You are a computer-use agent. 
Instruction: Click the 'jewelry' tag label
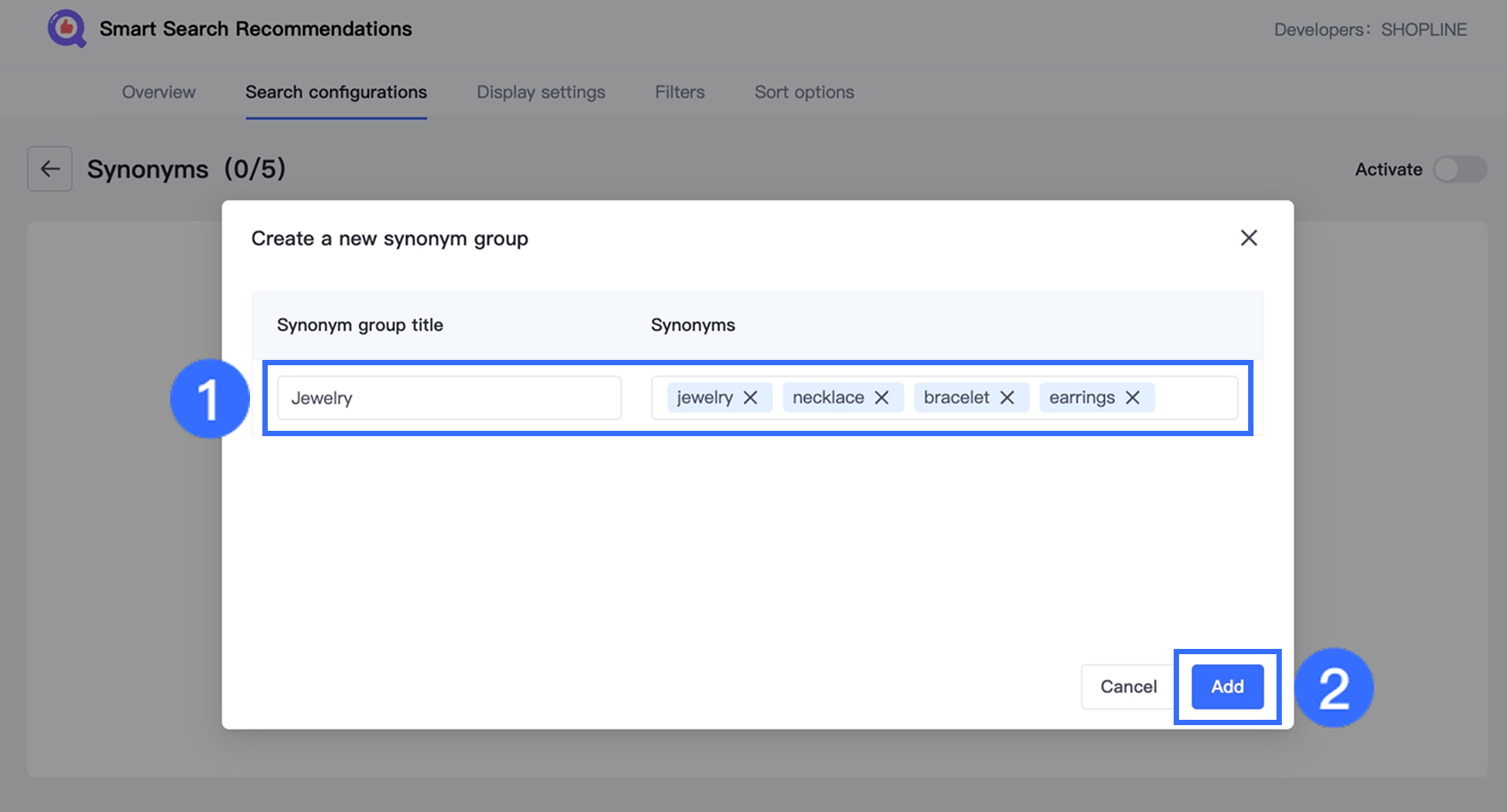(x=705, y=398)
